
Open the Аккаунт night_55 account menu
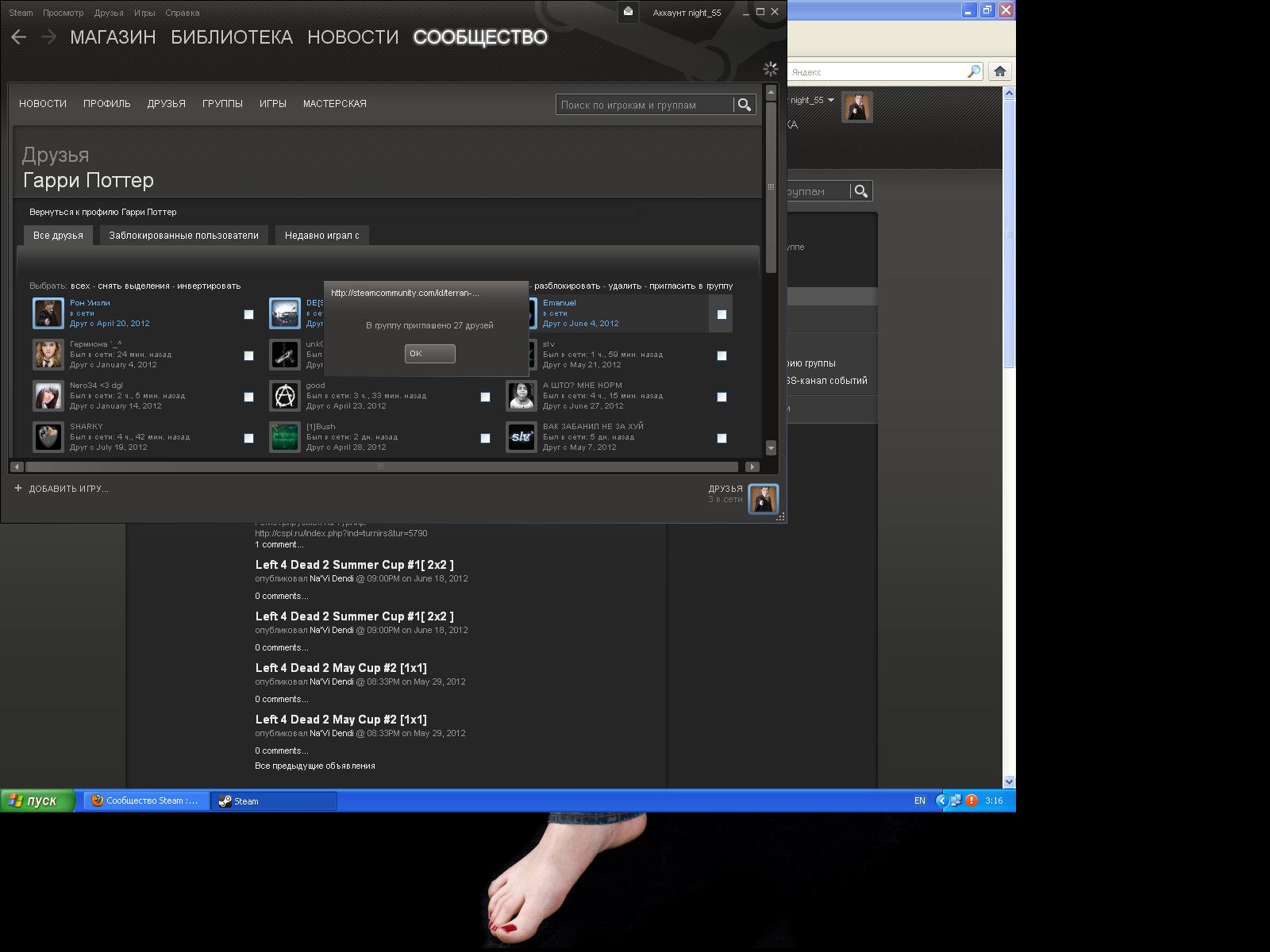pos(687,13)
